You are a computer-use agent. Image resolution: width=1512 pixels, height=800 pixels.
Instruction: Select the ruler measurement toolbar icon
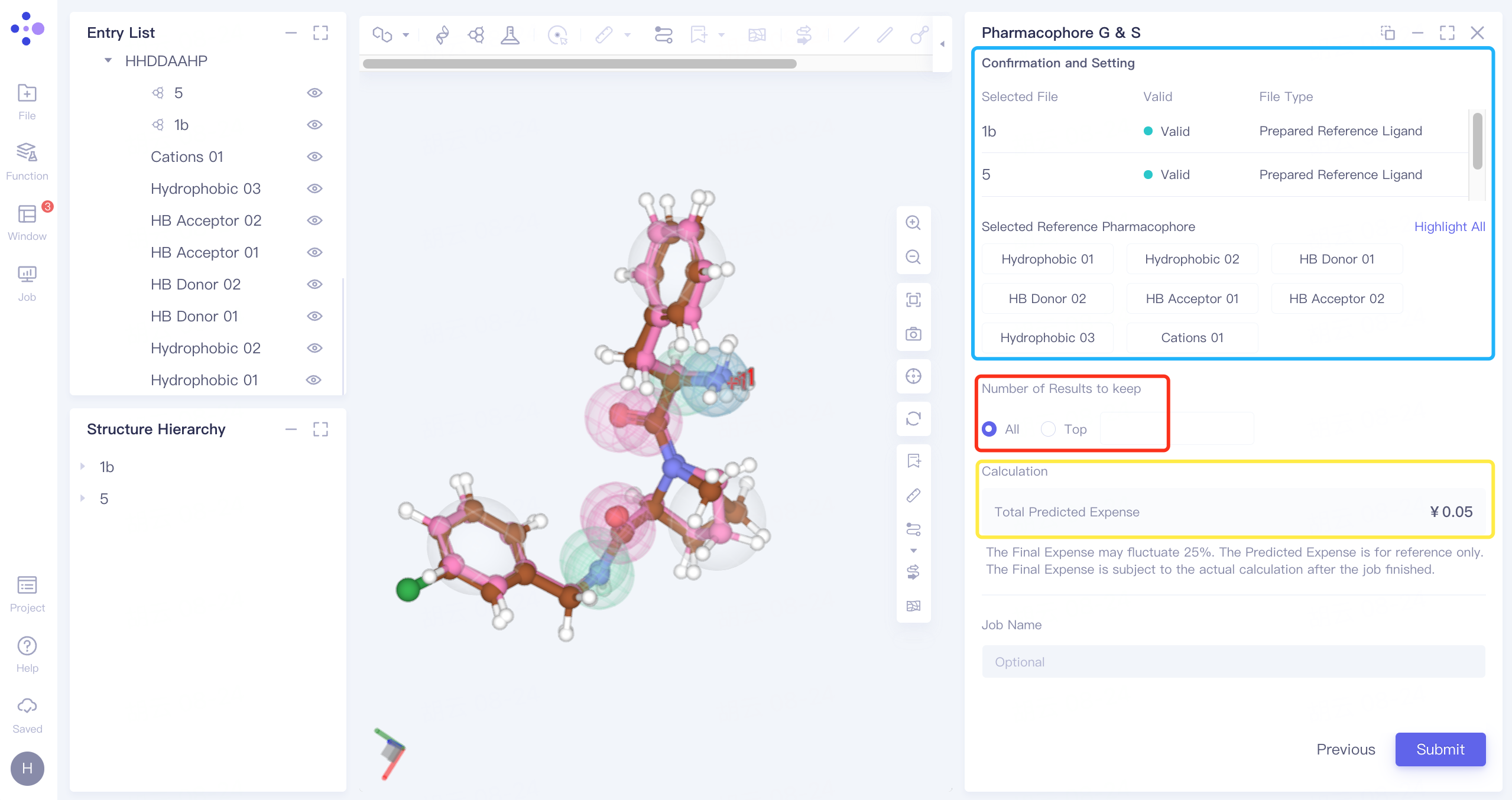coord(604,35)
